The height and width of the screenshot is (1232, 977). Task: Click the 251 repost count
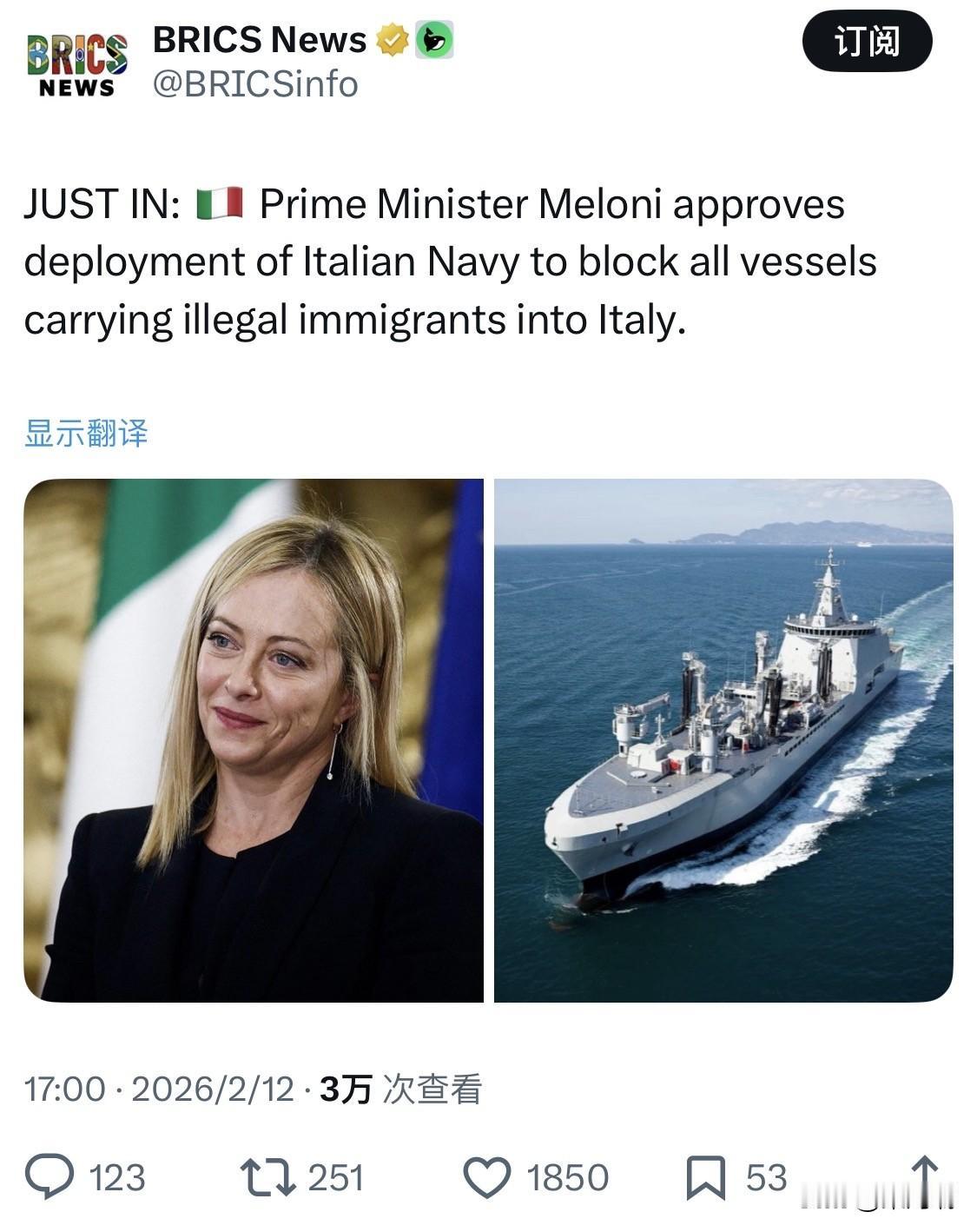click(335, 1178)
